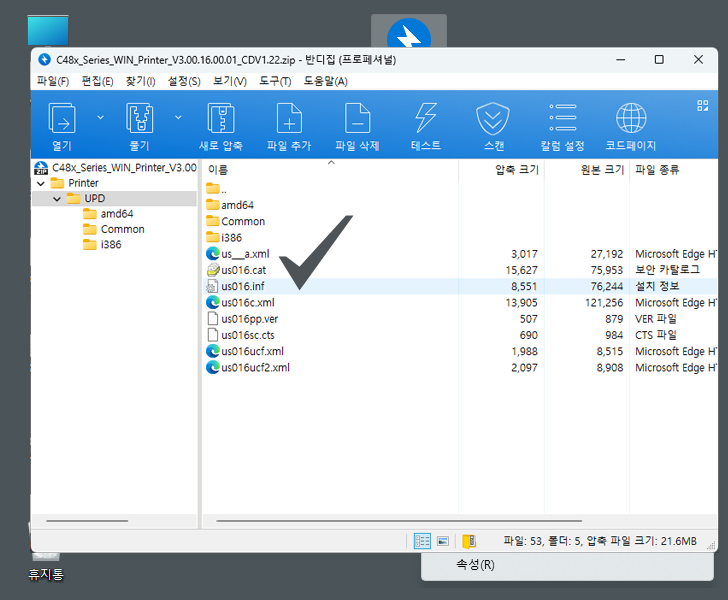Switch to details list view icon
Image resolution: width=728 pixels, height=600 pixels.
pos(422,541)
